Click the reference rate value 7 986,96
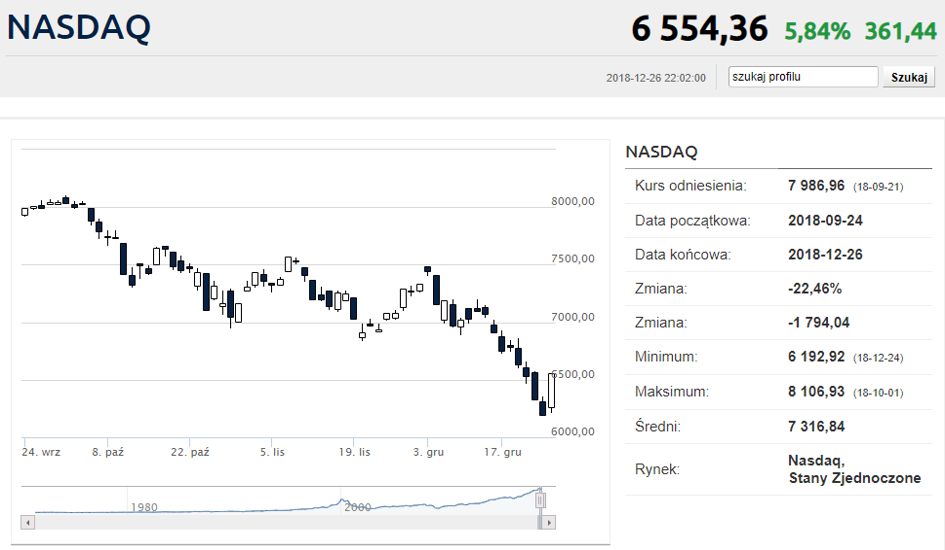 click(816, 186)
